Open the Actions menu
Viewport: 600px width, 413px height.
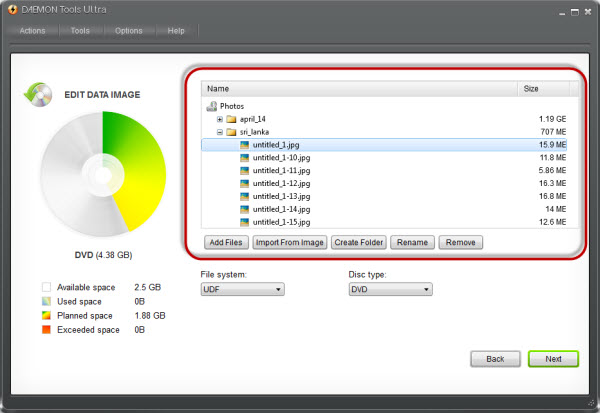tap(33, 31)
